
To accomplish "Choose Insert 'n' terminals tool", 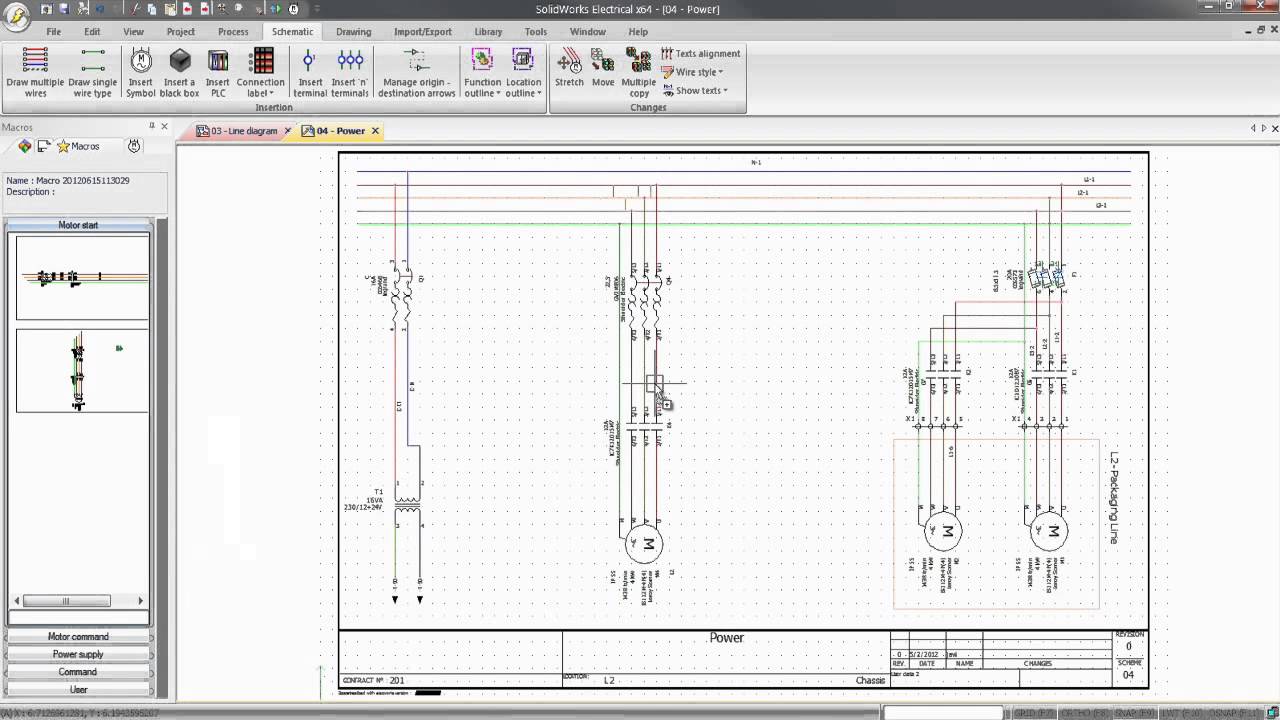I will click(350, 73).
